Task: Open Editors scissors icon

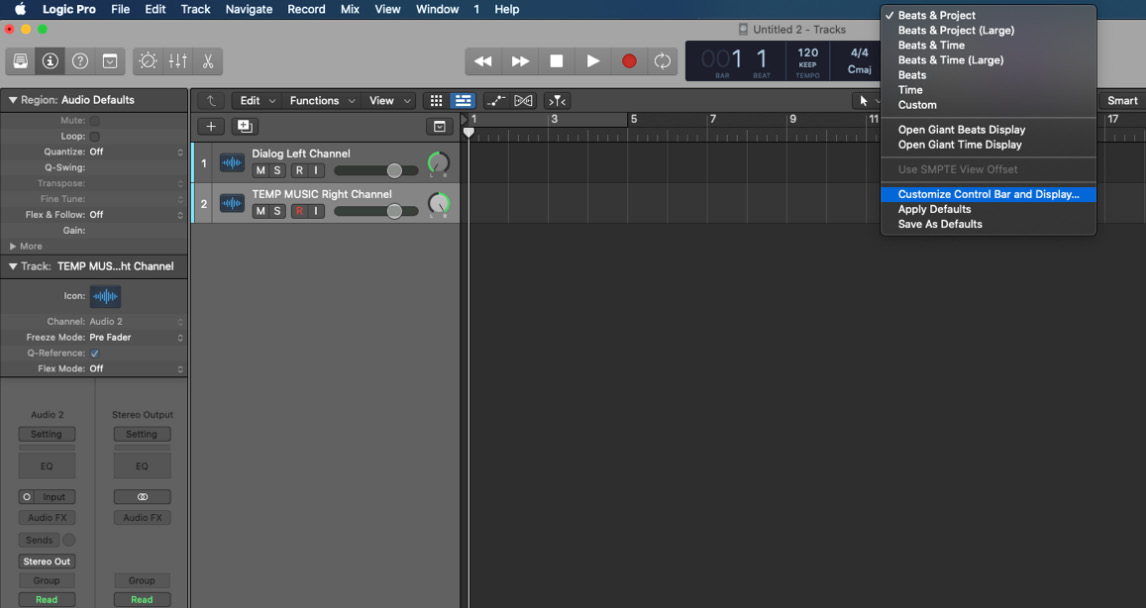Action: (x=208, y=61)
